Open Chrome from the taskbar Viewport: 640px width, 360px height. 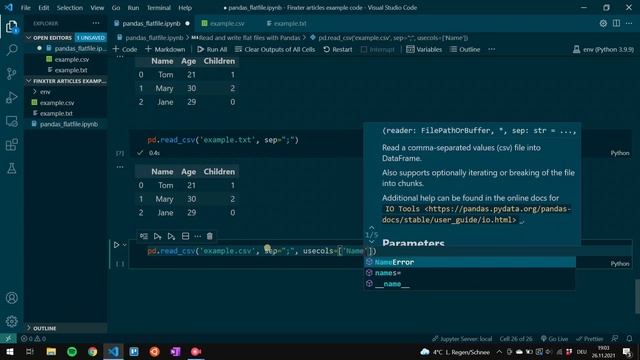(x=93, y=351)
